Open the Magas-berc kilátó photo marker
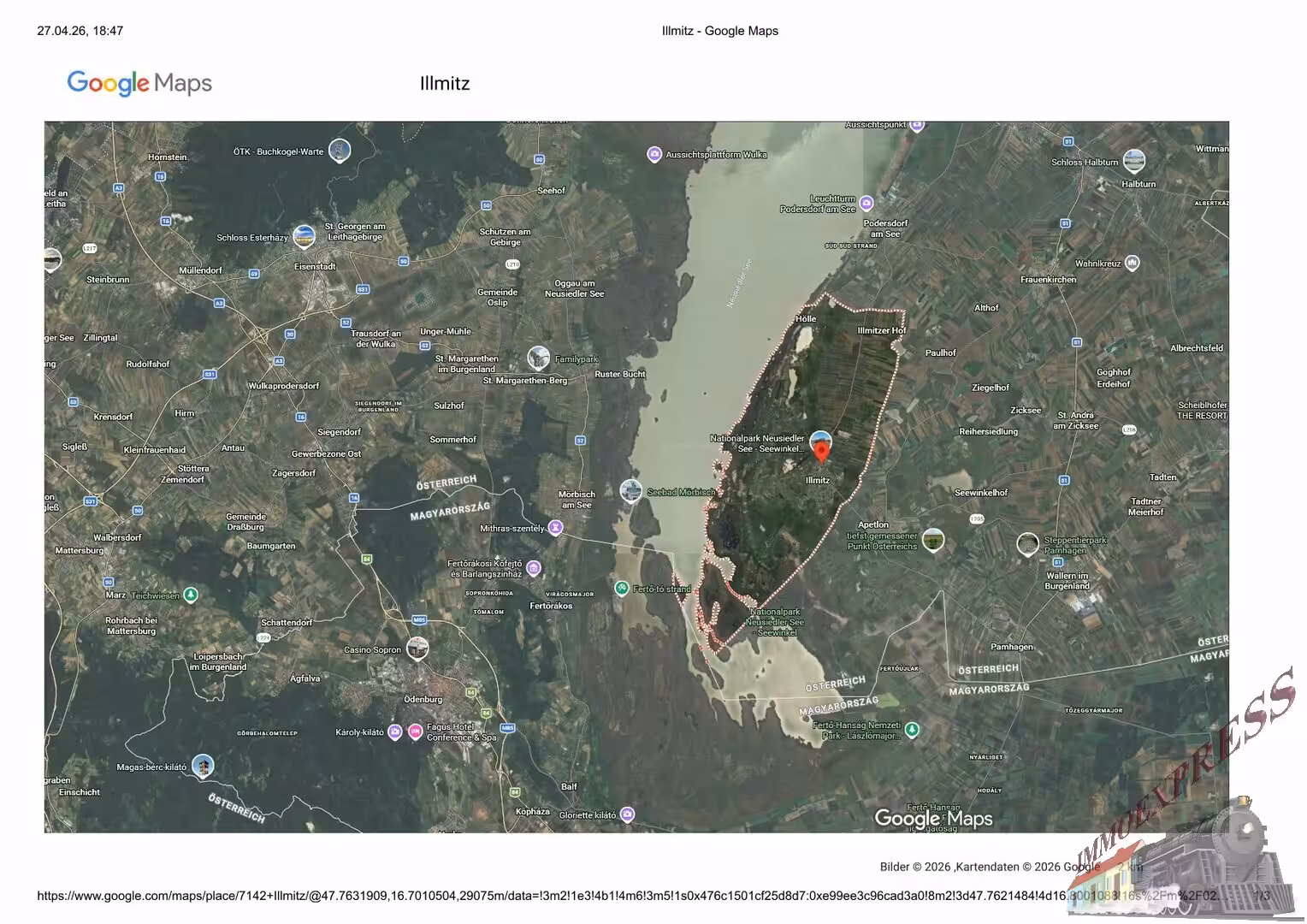Screen dimensions: 1307x924 [x=203, y=766]
